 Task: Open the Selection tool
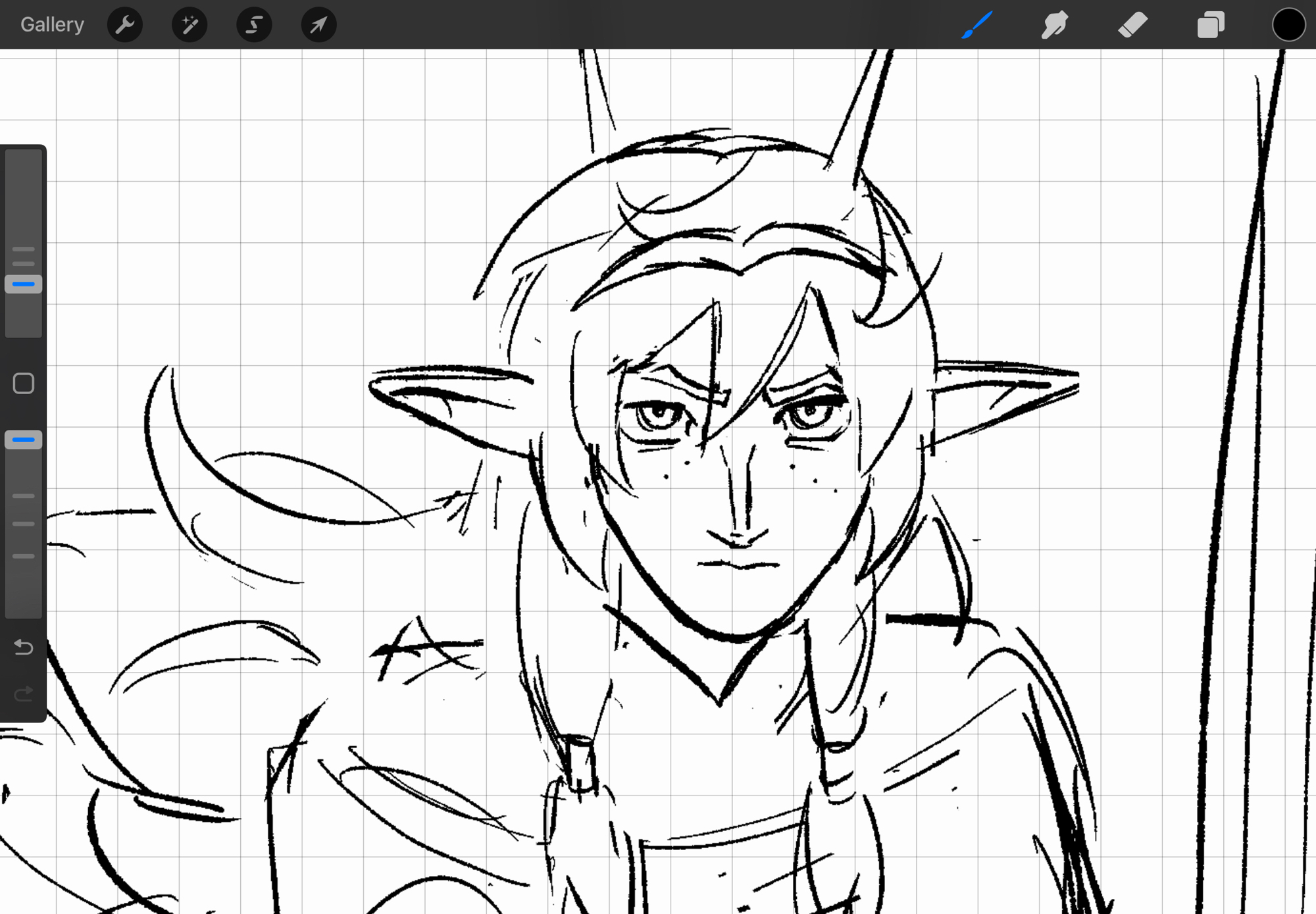[x=254, y=24]
